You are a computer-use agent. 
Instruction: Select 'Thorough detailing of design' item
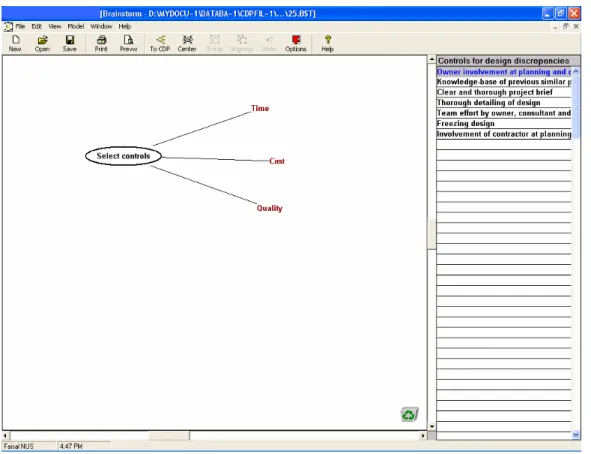click(504, 102)
